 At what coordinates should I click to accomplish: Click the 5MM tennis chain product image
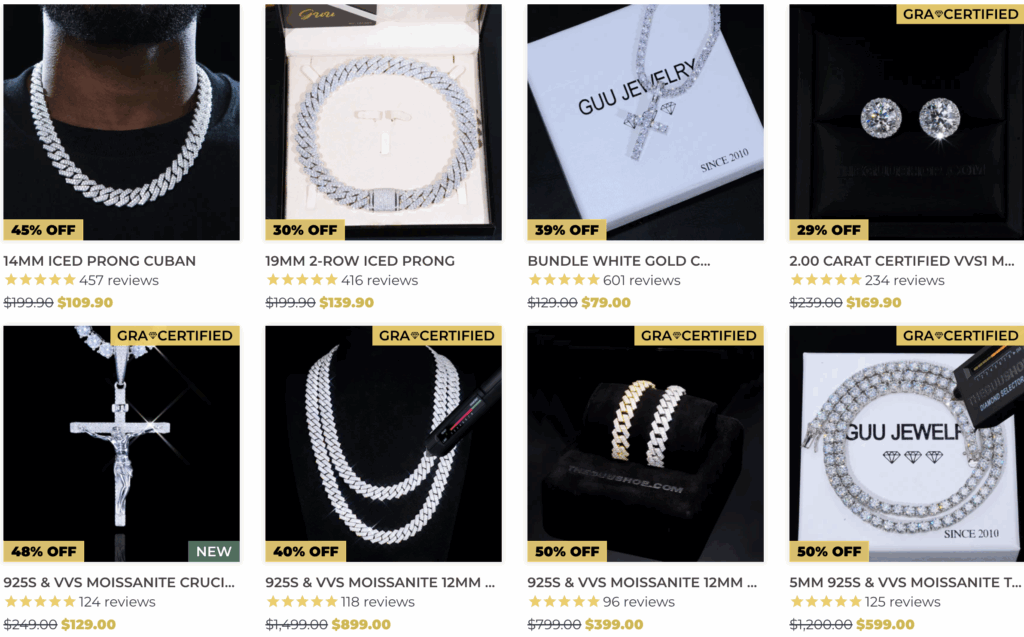pos(906,444)
